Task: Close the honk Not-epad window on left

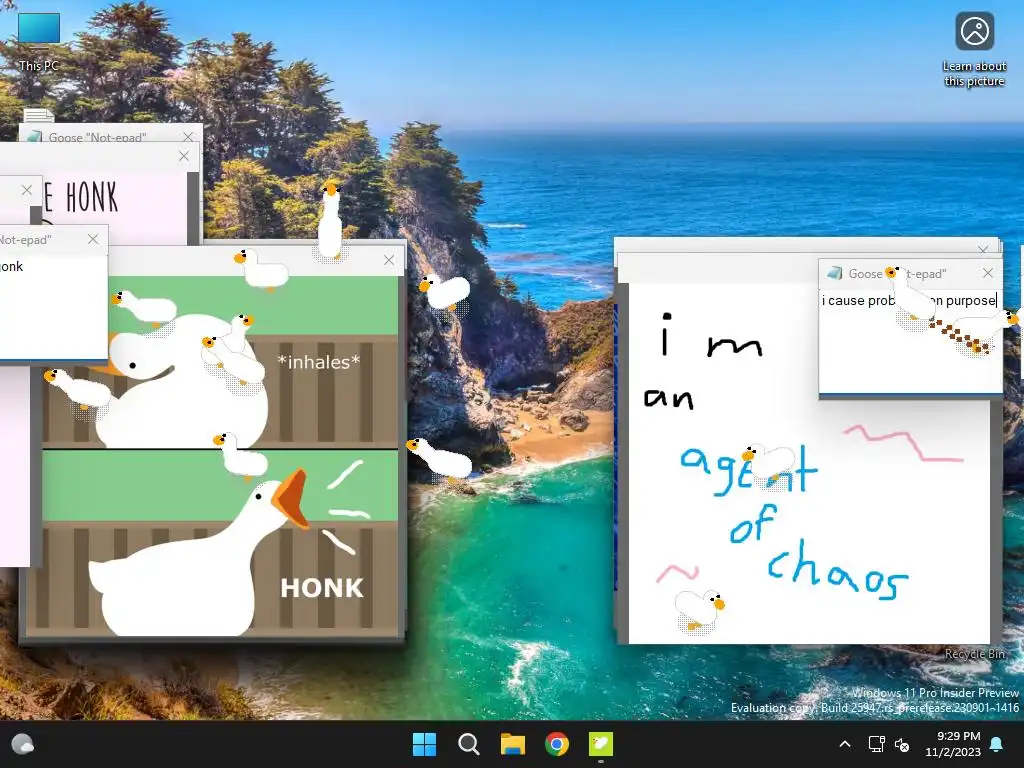Action: coord(93,239)
